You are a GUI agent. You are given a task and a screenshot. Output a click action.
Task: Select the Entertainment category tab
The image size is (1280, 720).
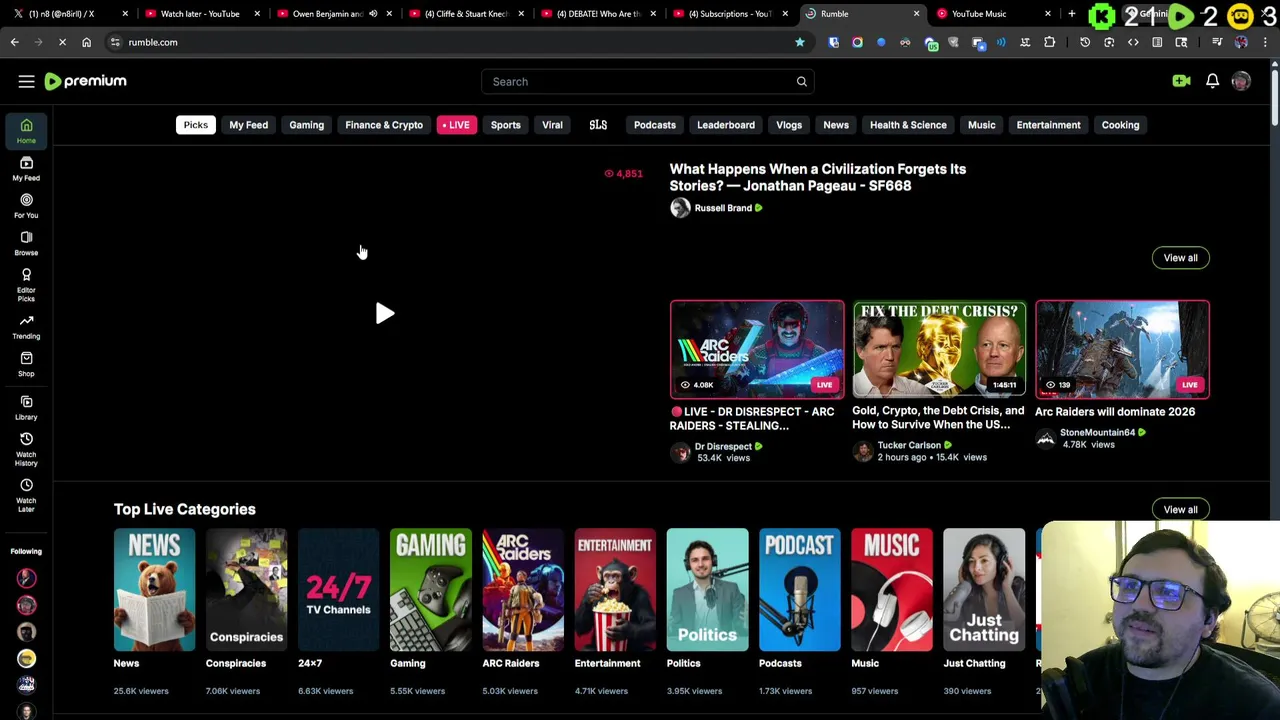point(1048,125)
